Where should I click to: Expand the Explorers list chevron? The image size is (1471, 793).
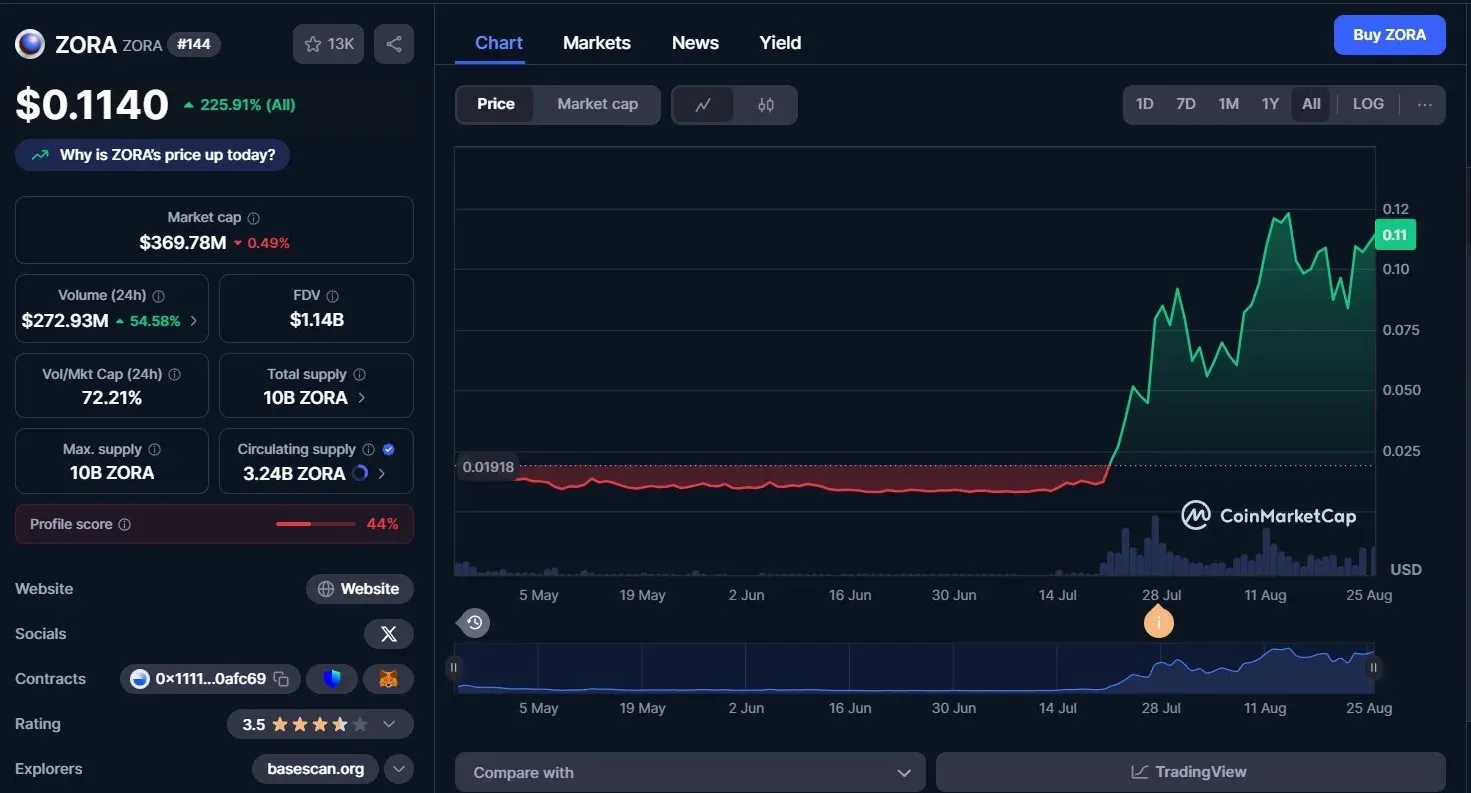[x=399, y=769]
